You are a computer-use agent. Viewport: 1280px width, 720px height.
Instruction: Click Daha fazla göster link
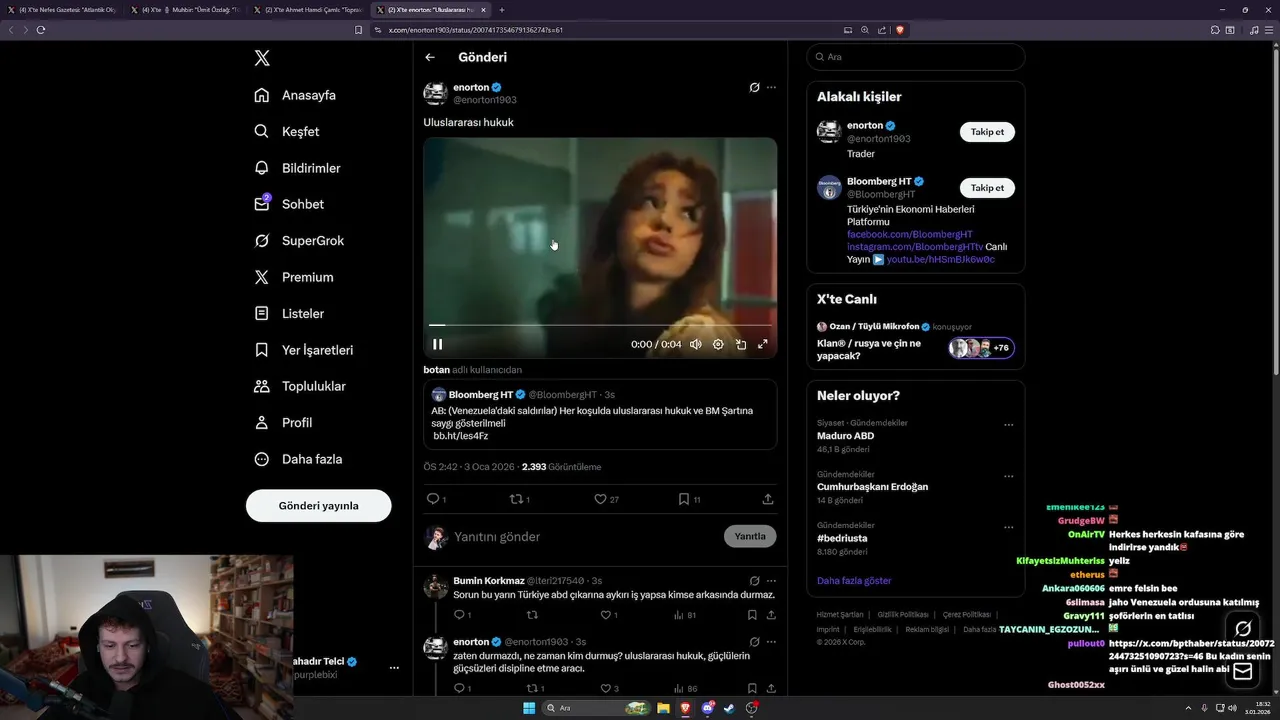853,580
